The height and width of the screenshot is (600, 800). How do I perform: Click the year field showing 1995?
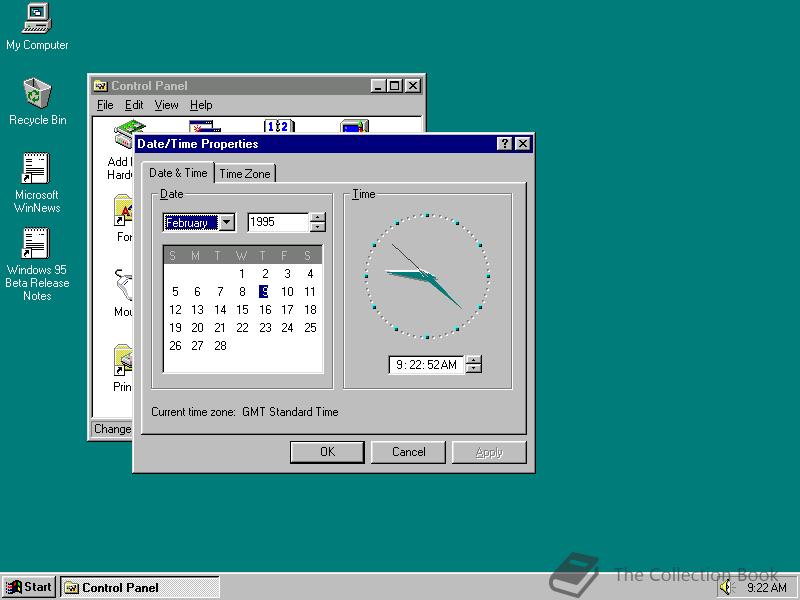click(278, 222)
